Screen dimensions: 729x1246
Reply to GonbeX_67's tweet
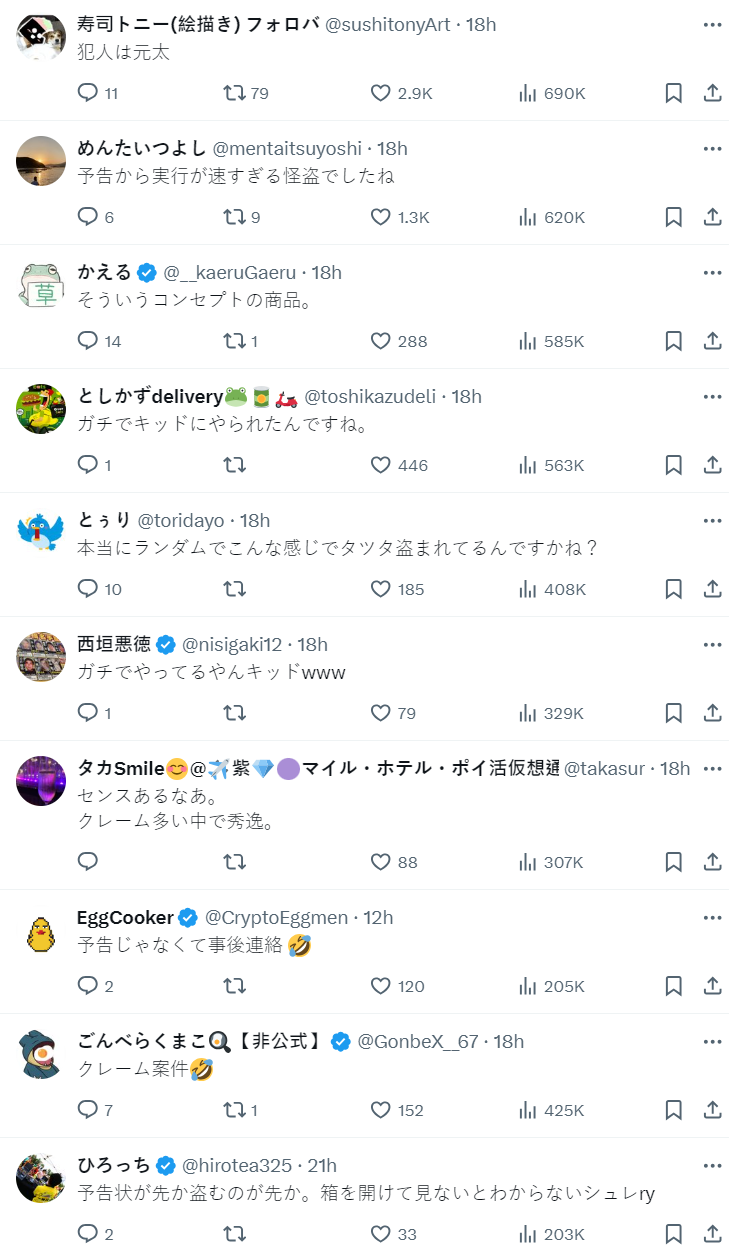88,1110
